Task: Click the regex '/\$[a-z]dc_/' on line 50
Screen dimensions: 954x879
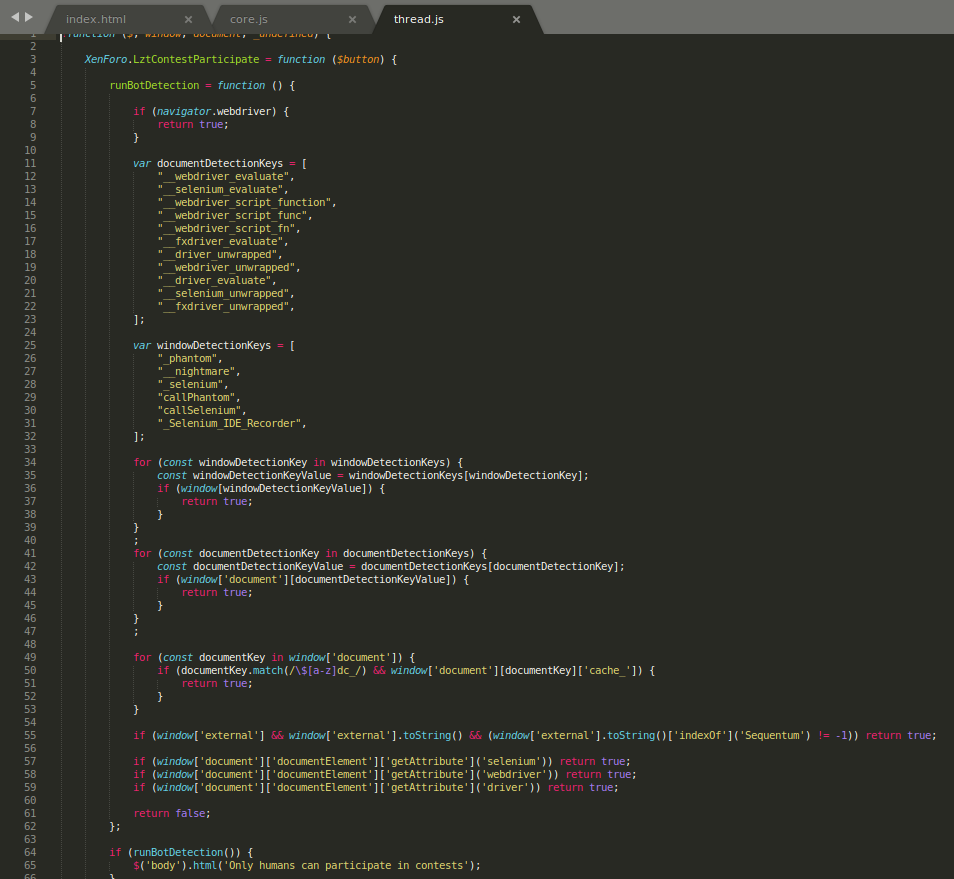Action: [326, 670]
